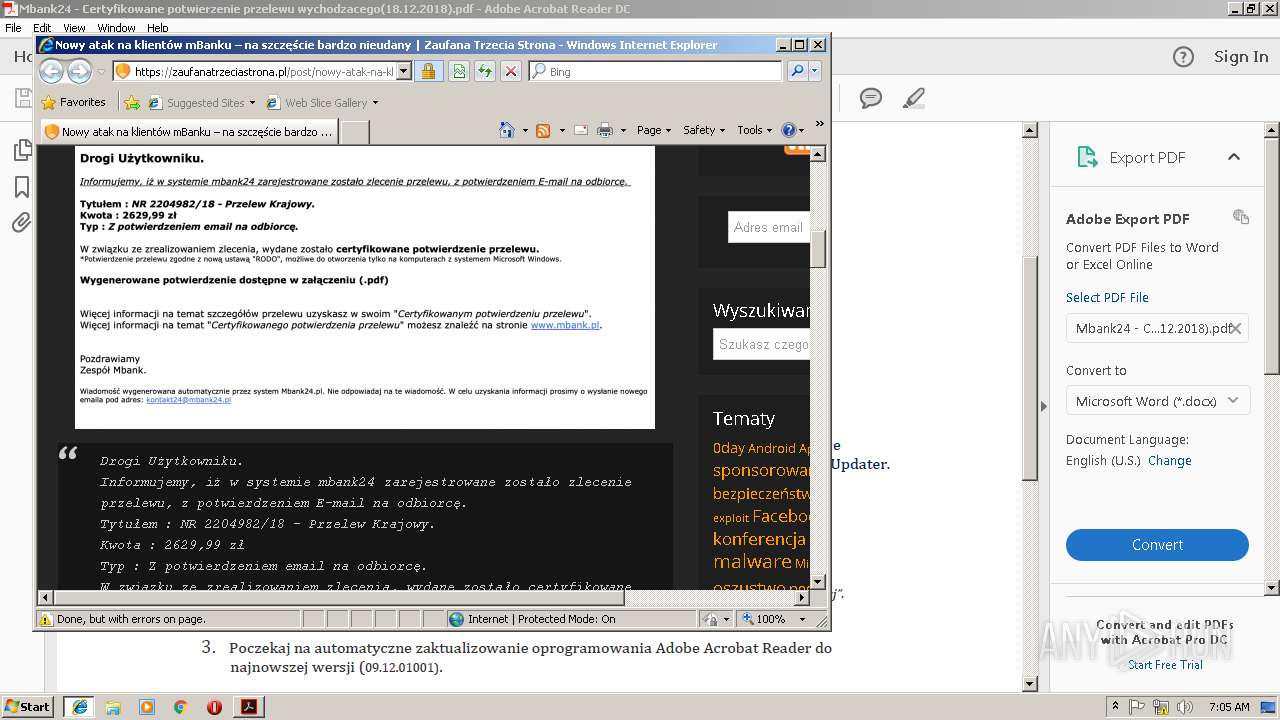Open the Acrobat Page Thumbnails panel icon
The image size is (1280, 720).
(21, 151)
